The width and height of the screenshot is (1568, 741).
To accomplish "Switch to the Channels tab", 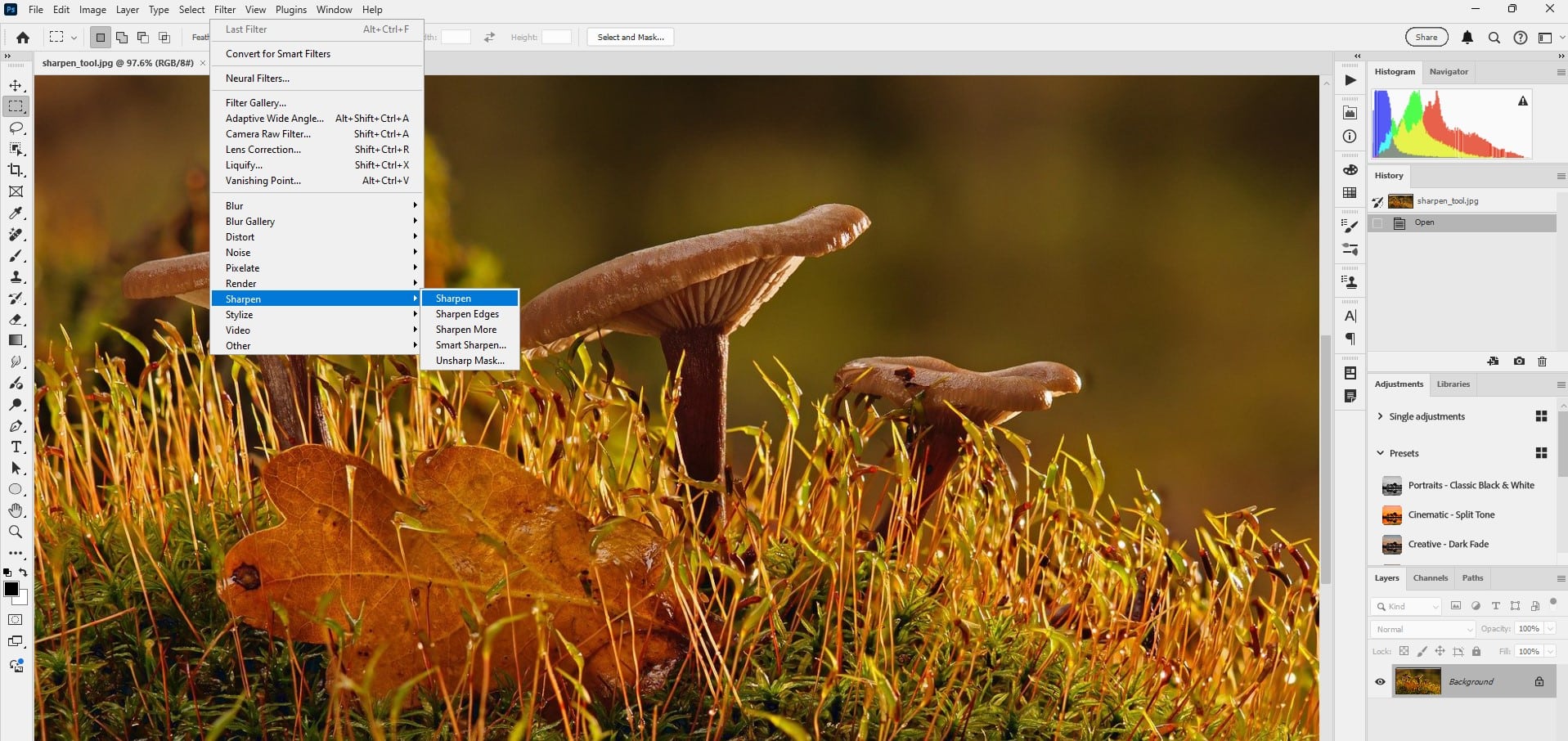I will [x=1431, y=577].
